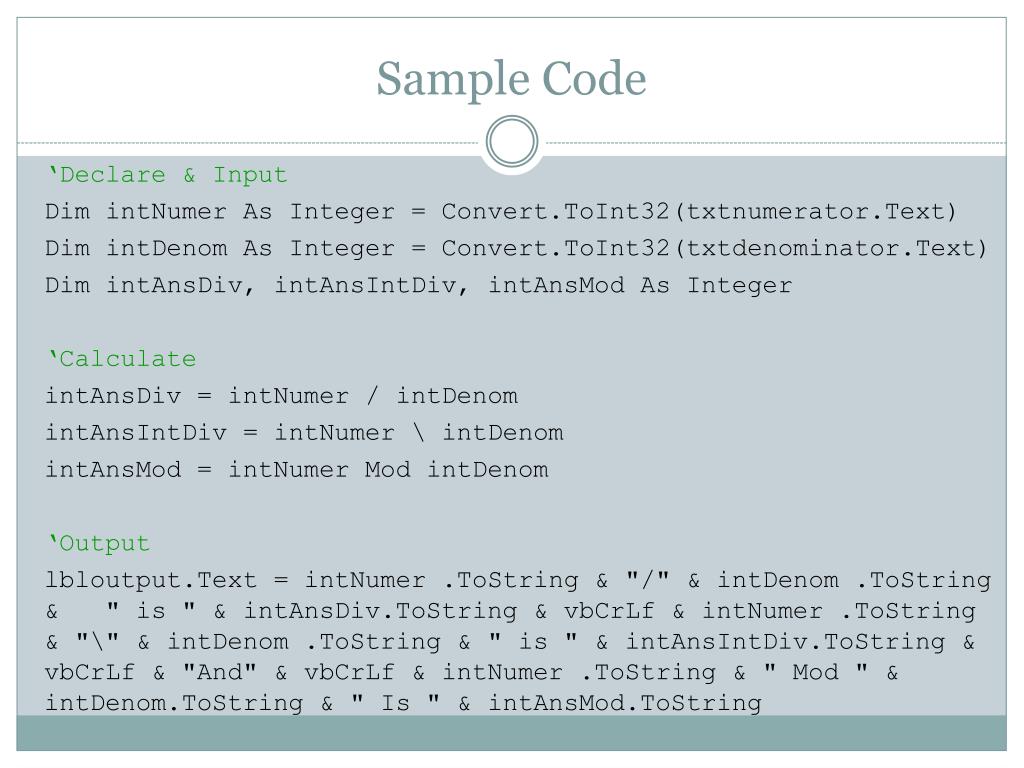The width and height of the screenshot is (1024, 768).
Task: Click the Dim intNumer declaration line
Action: tap(501, 212)
